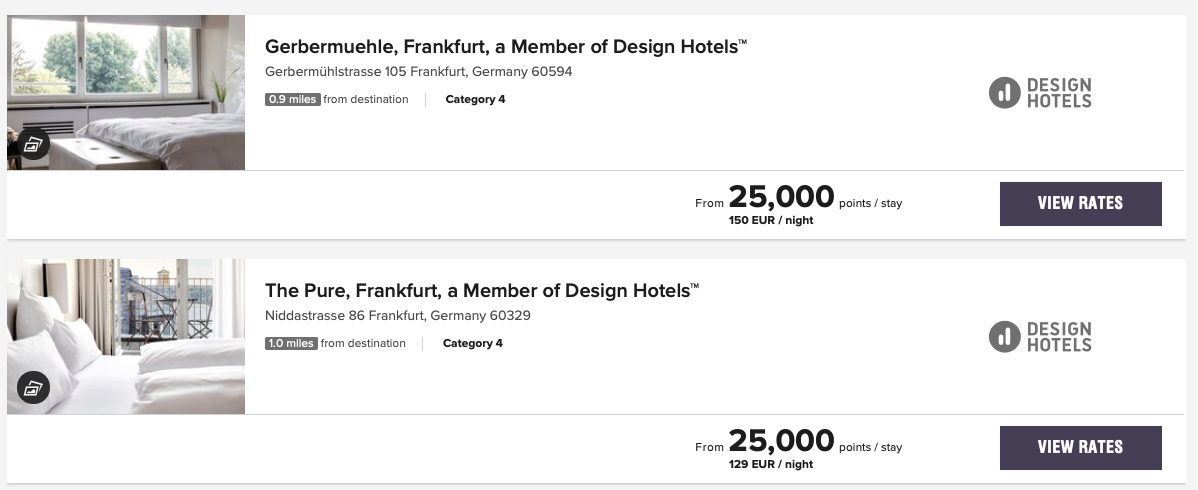This screenshot has height=490, width=1198.
Task: Open photo gallery icon on Gerbermuehle image
Action: (x=34, y=144)
